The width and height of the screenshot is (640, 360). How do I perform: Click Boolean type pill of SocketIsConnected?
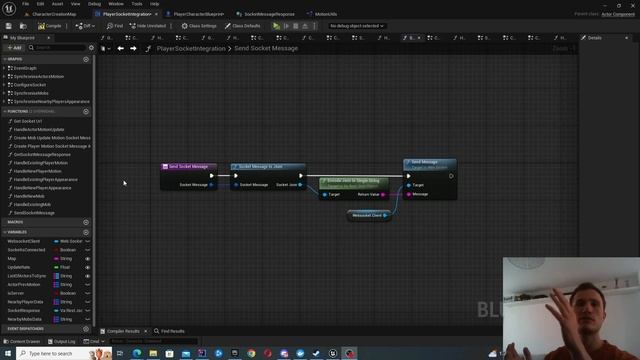point(64,250)
